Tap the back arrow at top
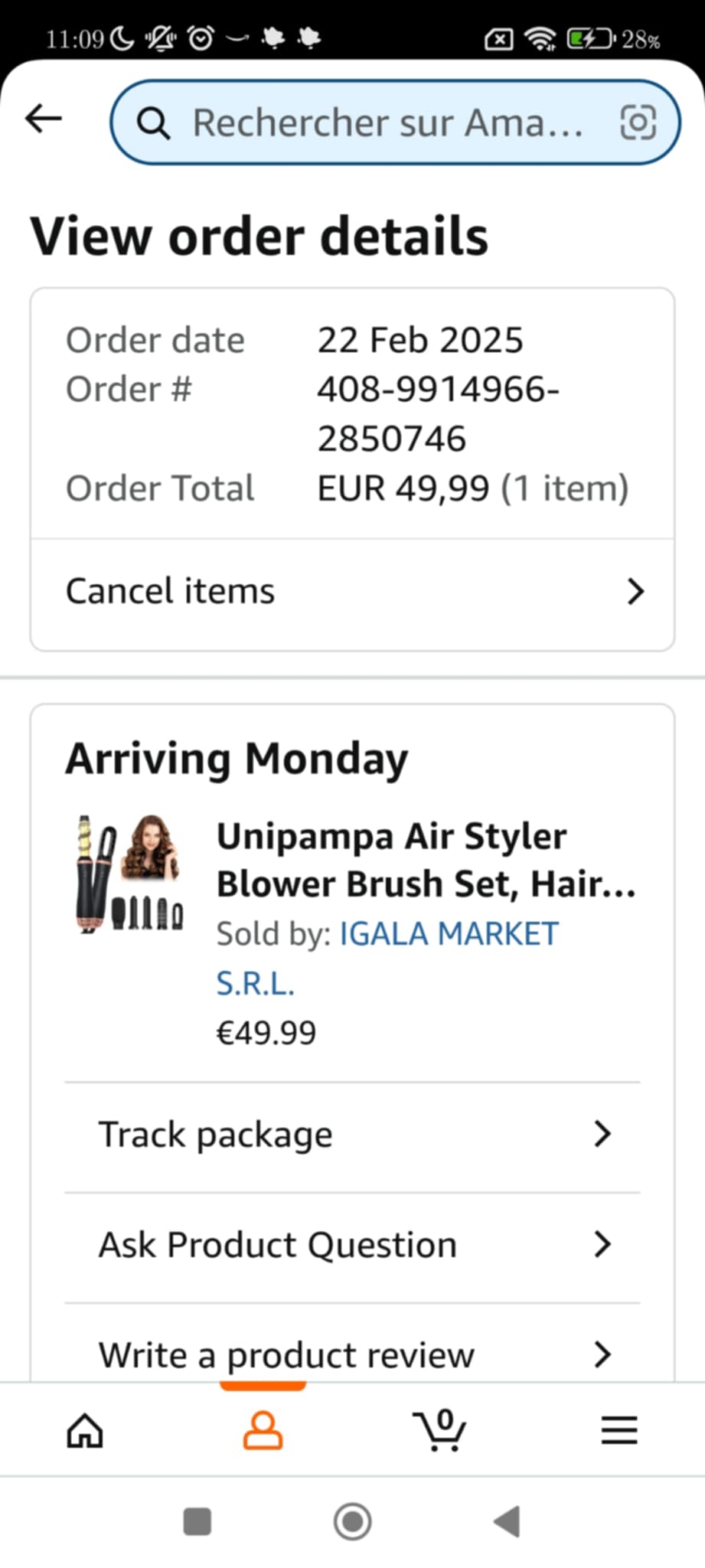 point(43,119)
